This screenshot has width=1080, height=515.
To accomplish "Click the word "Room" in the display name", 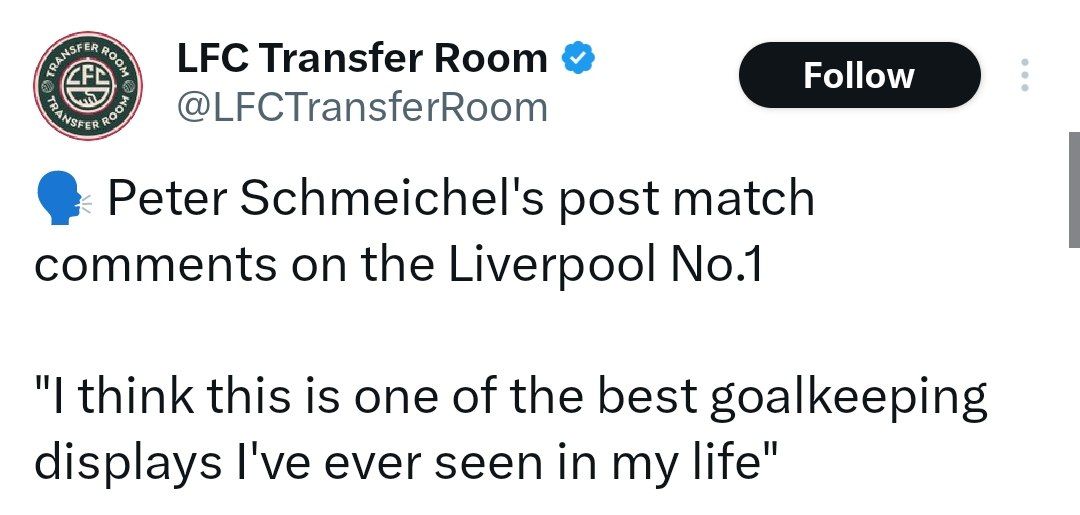I will coord(490,59).
